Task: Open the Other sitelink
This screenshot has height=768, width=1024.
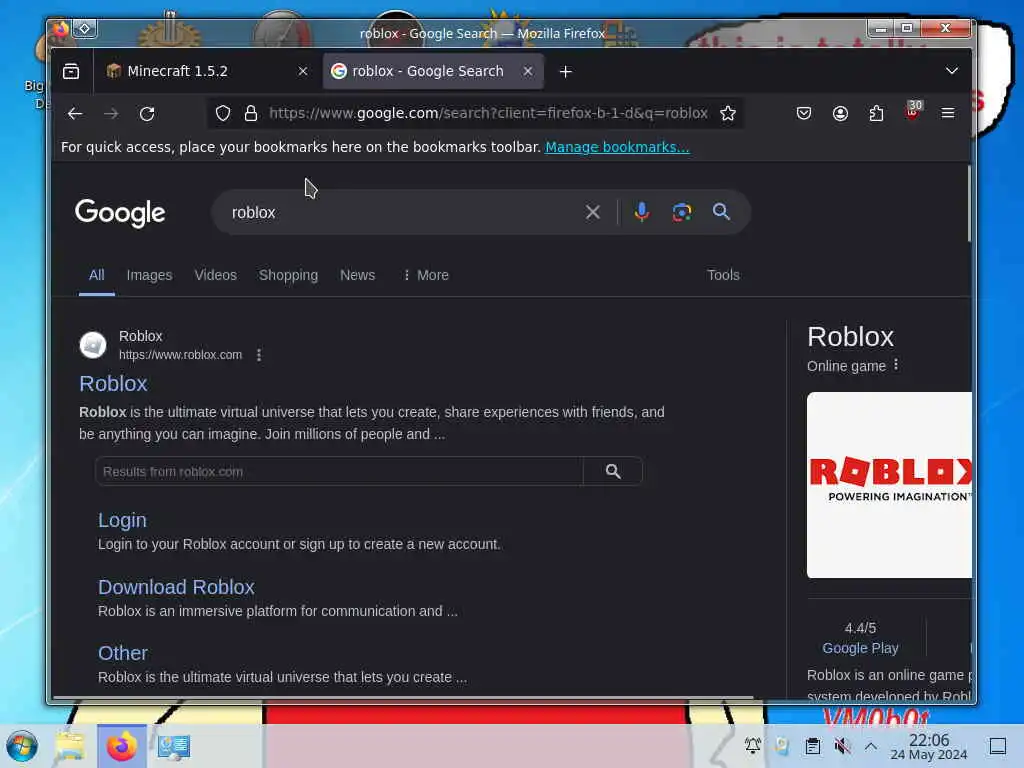Action: pos(123,653)
